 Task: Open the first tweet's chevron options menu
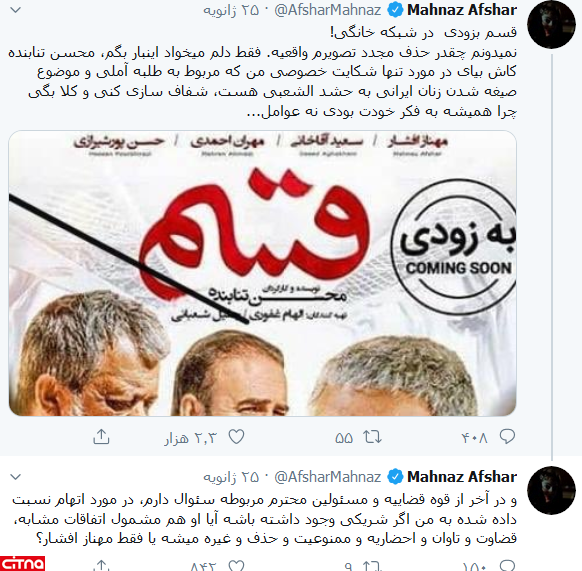(x=16, y=10)
